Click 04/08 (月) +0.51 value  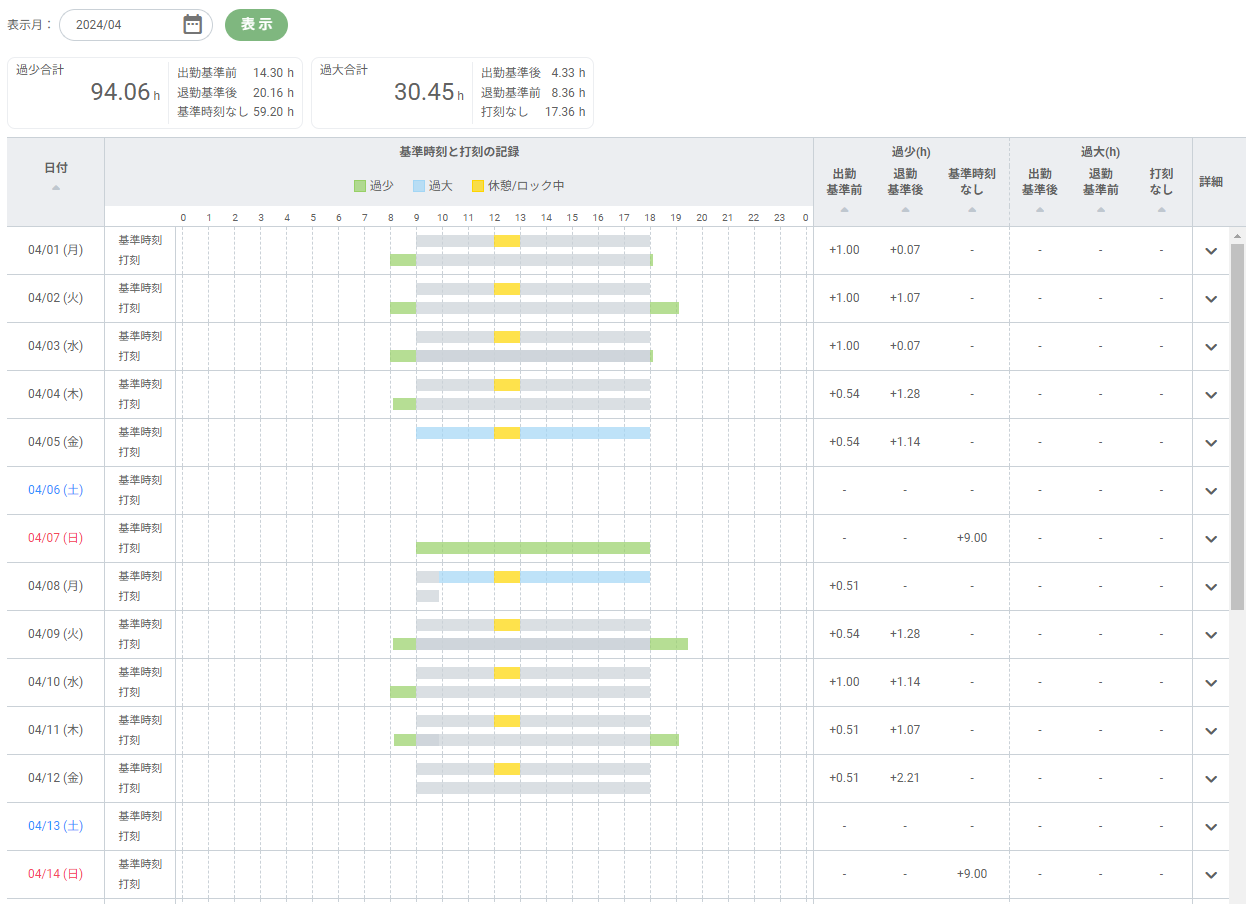point(844,586)
